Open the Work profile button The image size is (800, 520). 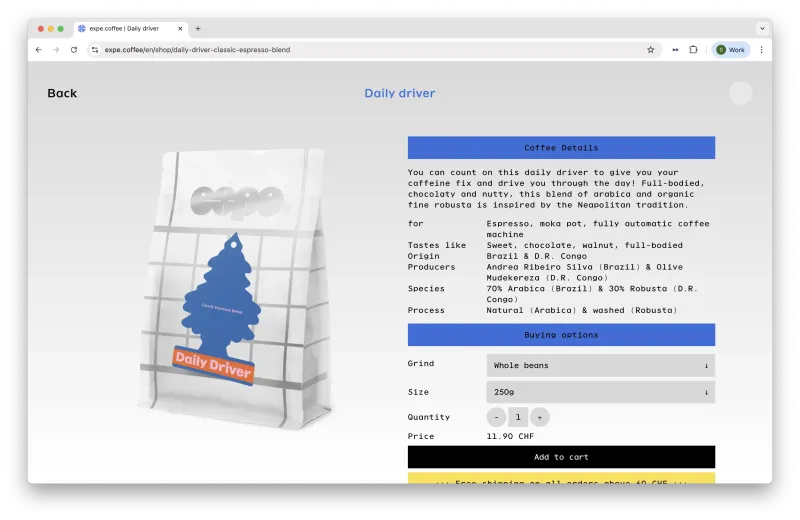[731, 49]
